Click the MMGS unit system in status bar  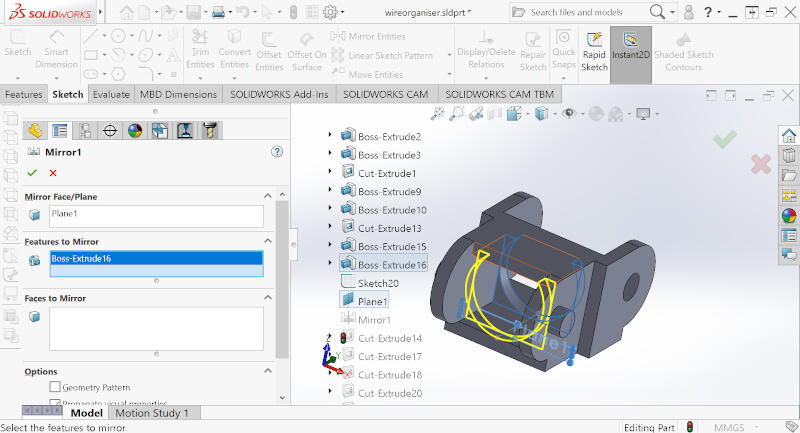pos(729,427)
